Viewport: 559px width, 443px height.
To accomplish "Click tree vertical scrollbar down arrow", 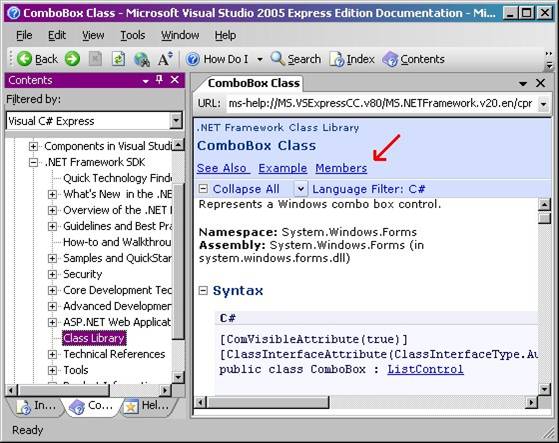I will tap(178, 377).
